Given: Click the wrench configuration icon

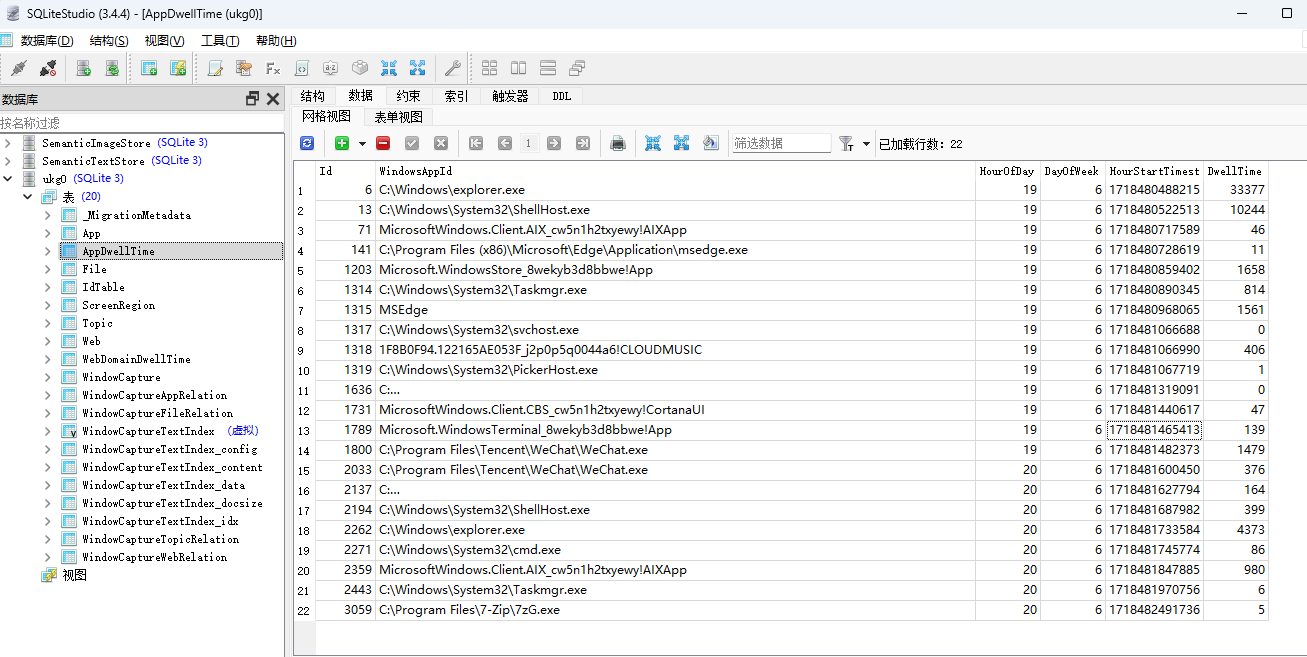Looking at the screenshot, I should click(x=452, y=68).
